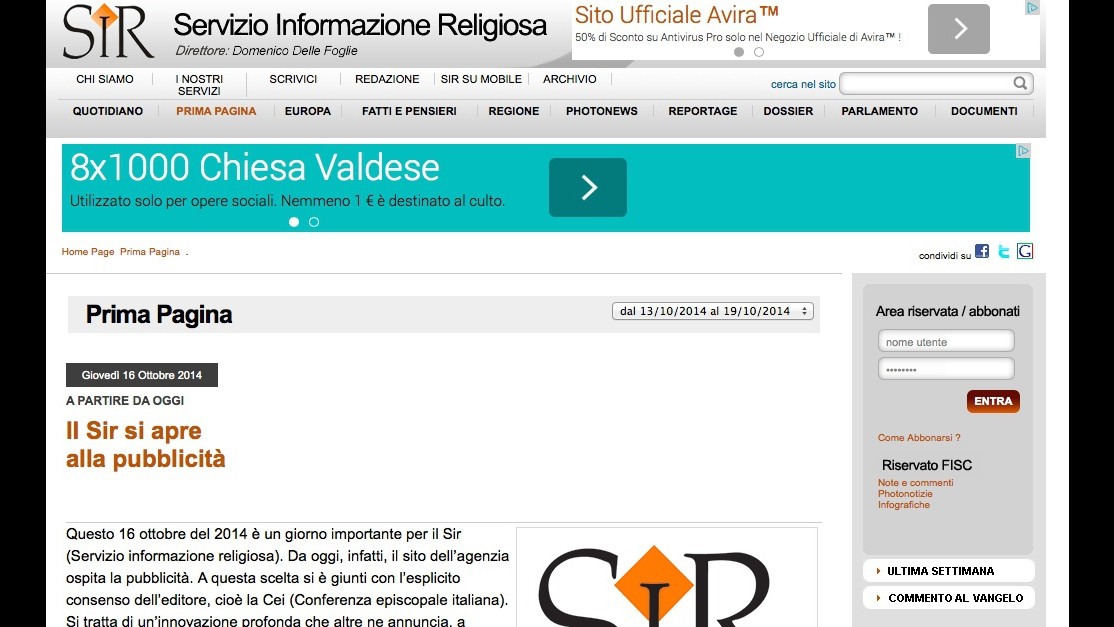This screenshot has height=627, width=1114.
Task: Focus the nome utente field
Action: click(946, 342)
